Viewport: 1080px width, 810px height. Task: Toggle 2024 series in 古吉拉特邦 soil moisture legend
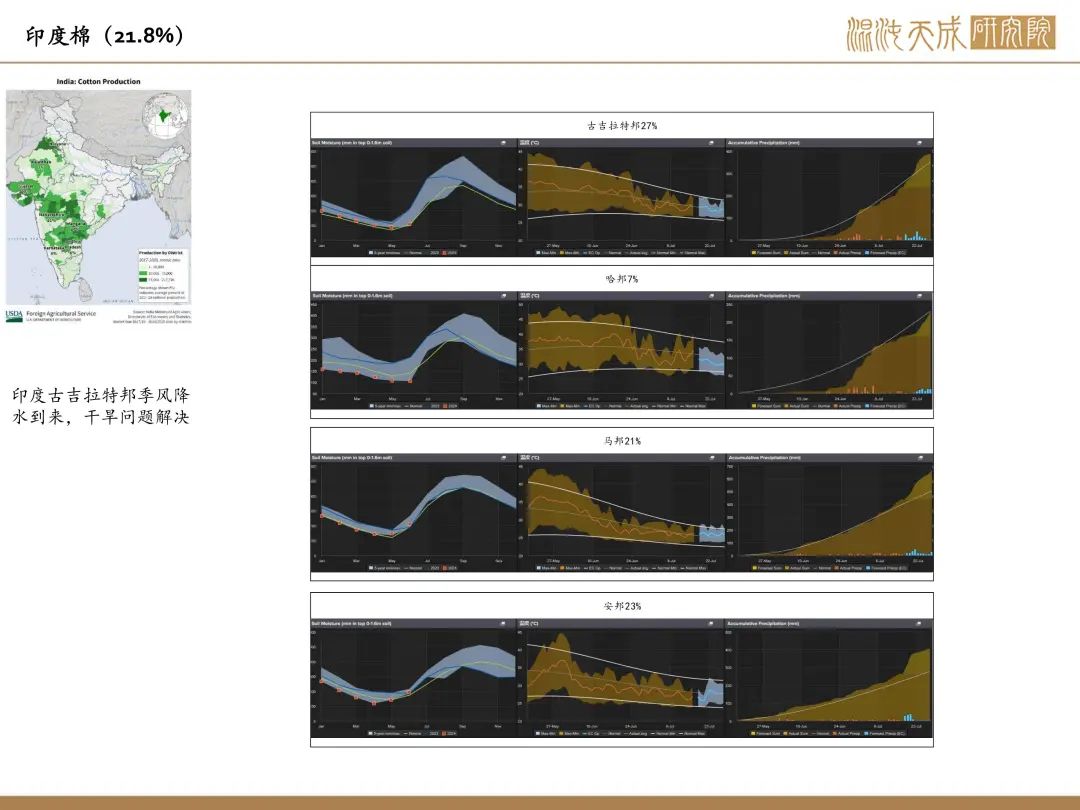(450, 253)
